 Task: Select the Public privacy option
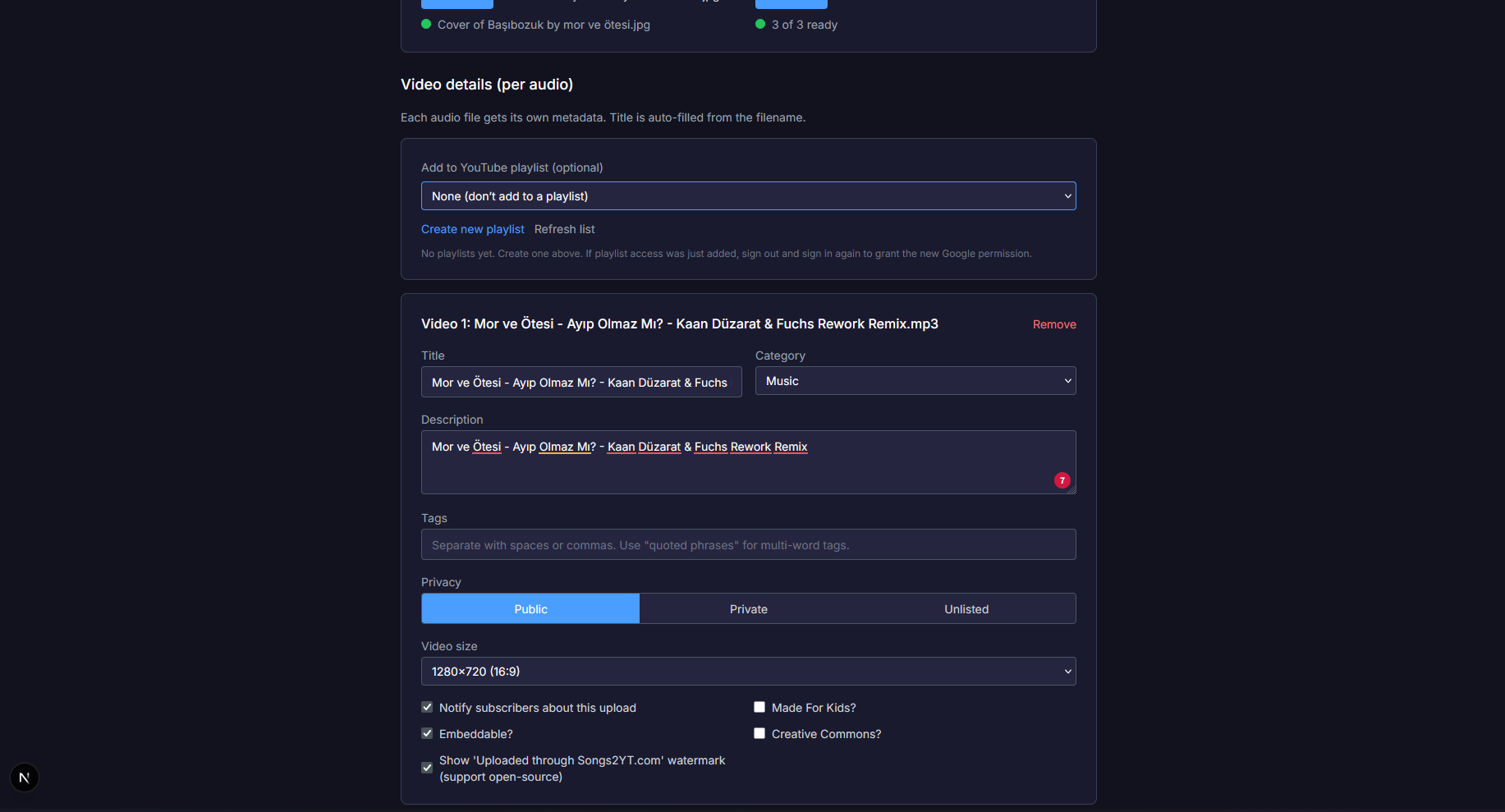(530, 609)
